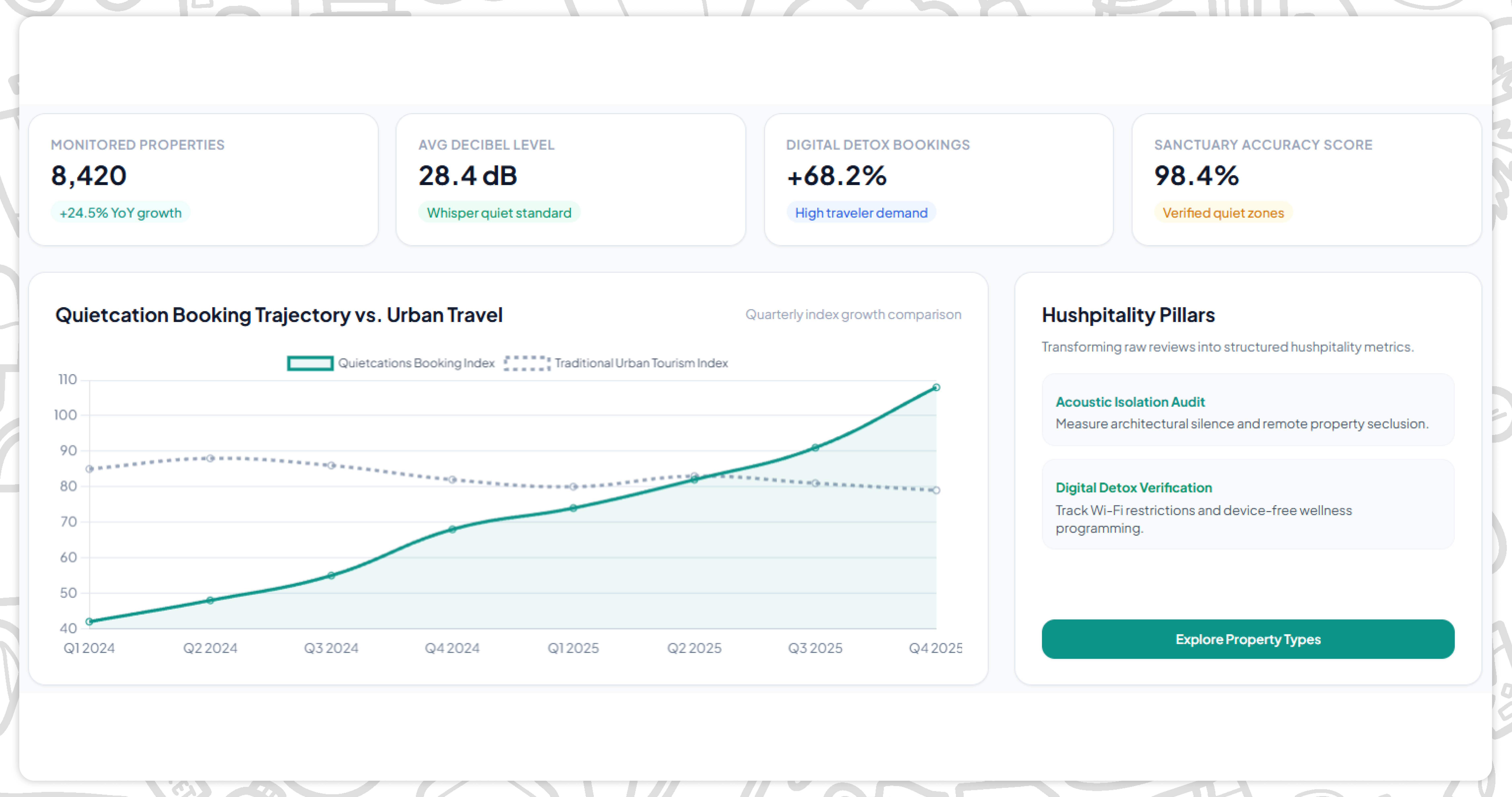Click the Q3 2025 Quietcations data point

click(815, 448)
